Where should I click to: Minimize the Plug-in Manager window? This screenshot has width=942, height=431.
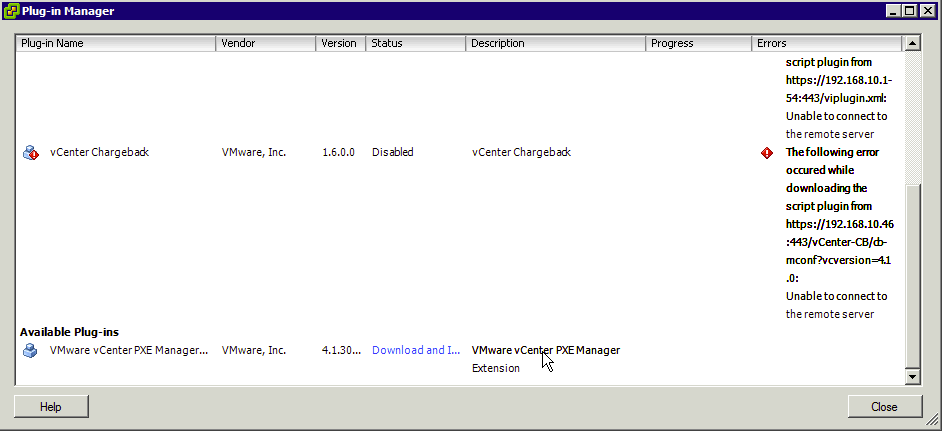[x=895, y=11]
